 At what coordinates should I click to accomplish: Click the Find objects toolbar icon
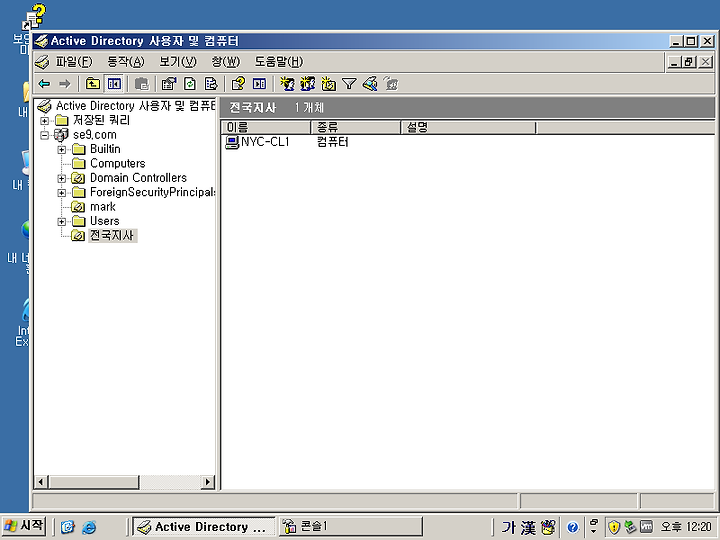(370, 84)
